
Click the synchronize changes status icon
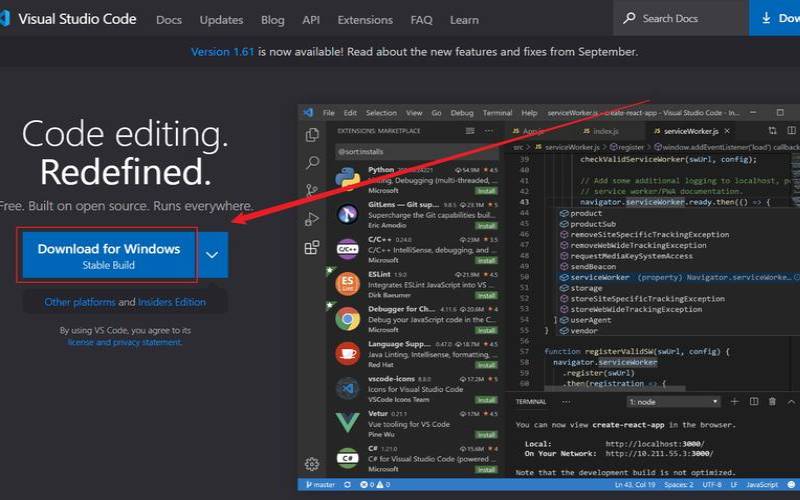[x=347, y=485]
